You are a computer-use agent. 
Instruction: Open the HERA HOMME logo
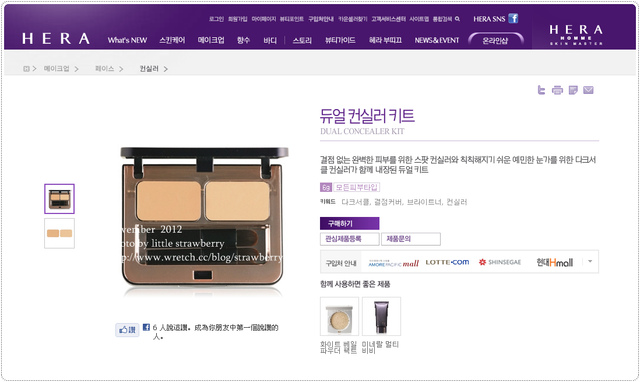(x=576, y=34)
